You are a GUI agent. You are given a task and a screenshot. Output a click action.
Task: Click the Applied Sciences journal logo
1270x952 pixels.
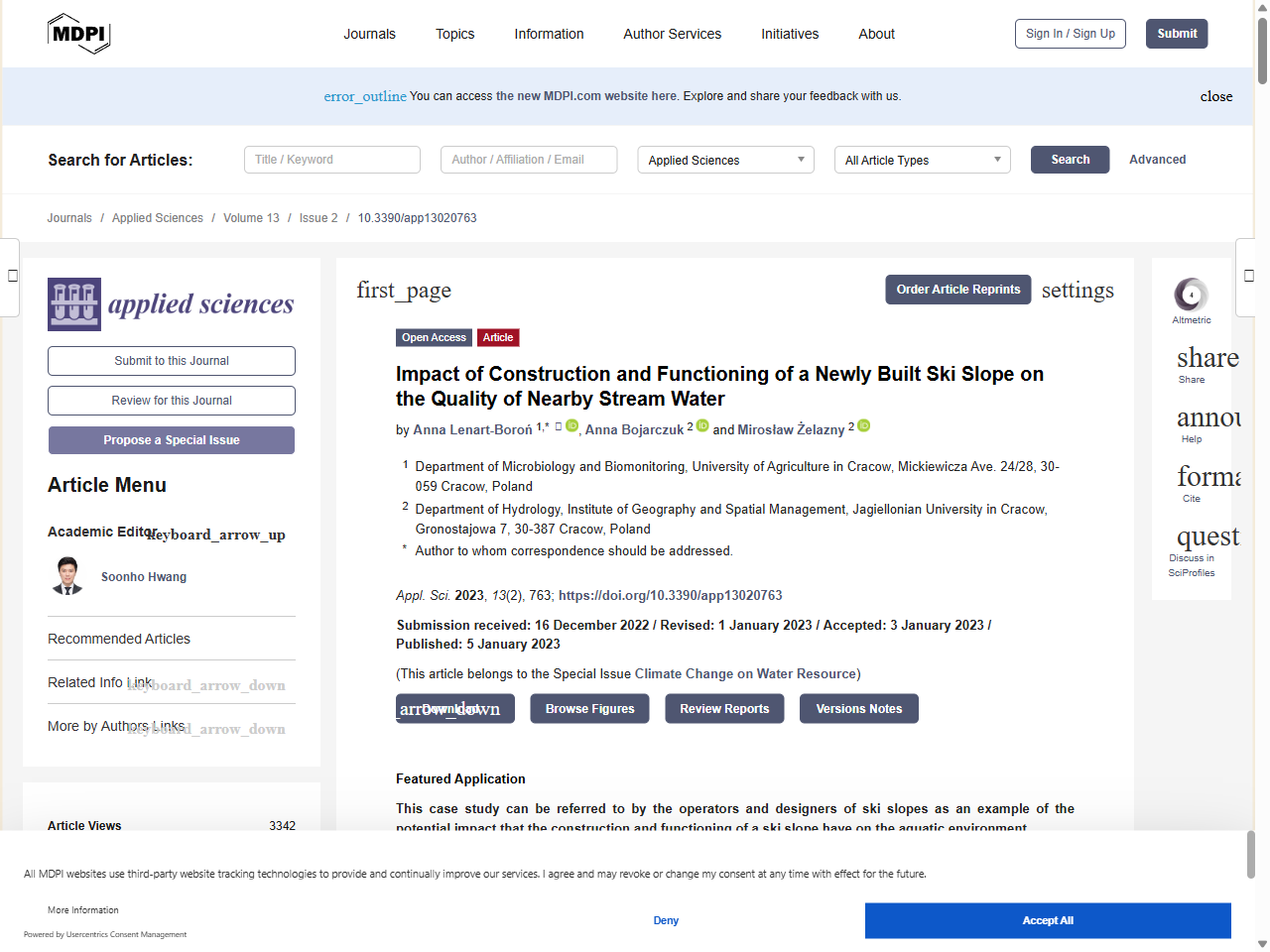point(171,304)
